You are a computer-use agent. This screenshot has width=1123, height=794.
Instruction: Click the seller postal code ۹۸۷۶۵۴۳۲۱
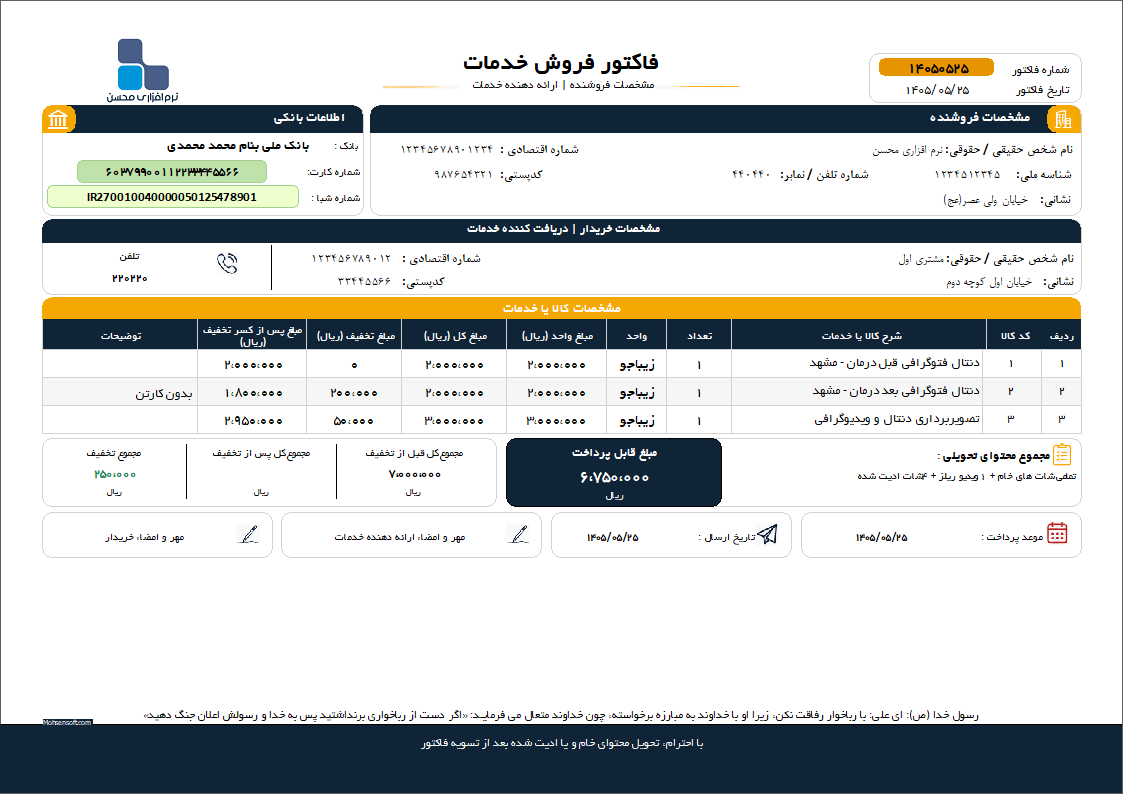coord(464,175)
